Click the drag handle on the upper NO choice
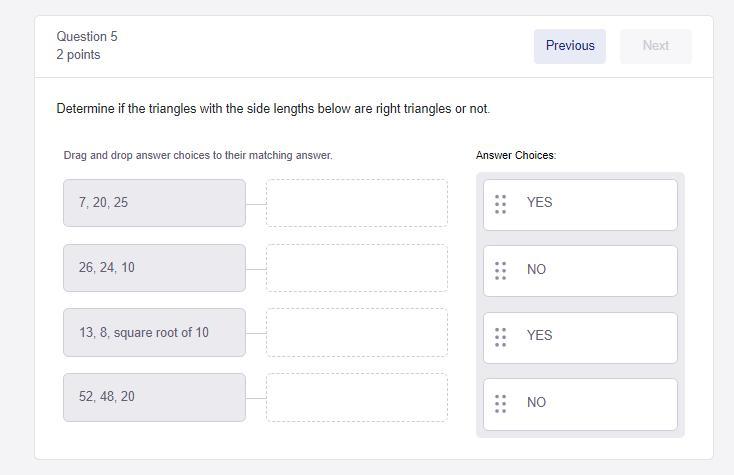The height and width of the screenshot is (475, 734). [501, 270]
